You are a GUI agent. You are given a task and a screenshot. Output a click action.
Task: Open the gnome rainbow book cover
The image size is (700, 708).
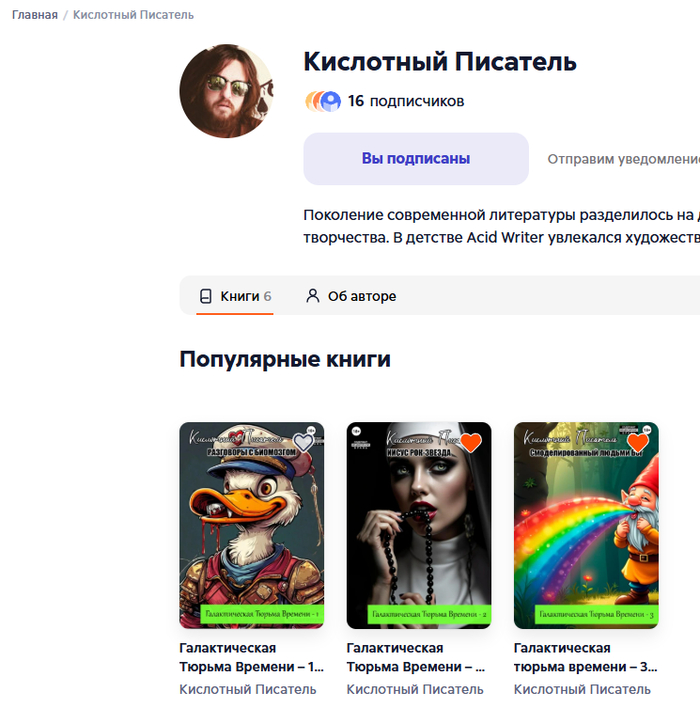coord(586,525)
